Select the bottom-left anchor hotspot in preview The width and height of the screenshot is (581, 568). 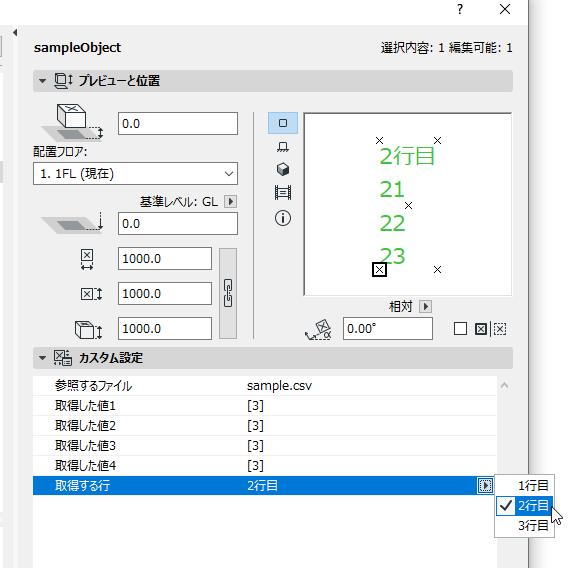tap(379, 269)
